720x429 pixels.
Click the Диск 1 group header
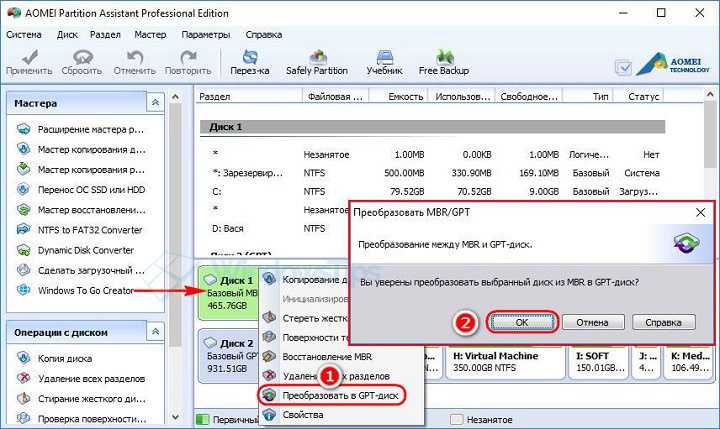pos(433,127)
